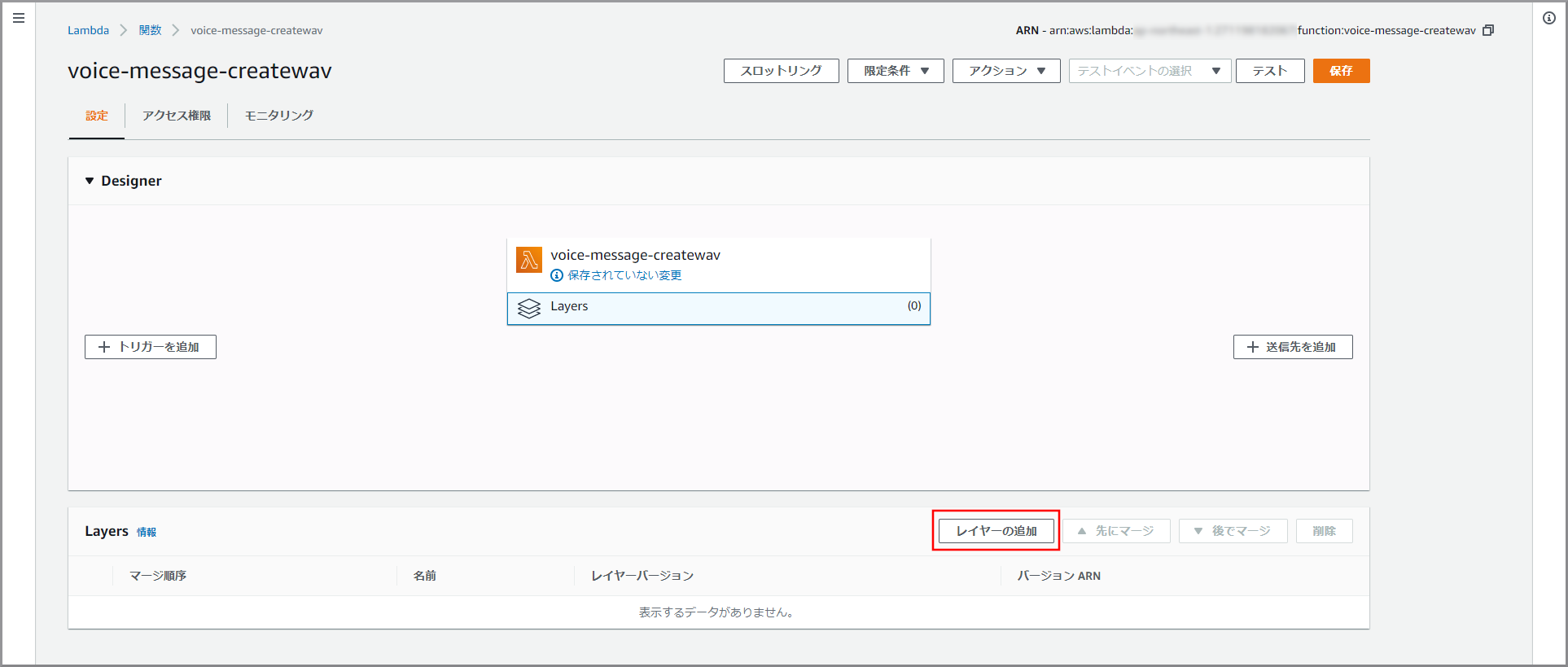Click レイヤーの追加 button
Image resolution: width=1568 pixels, height=667 pixels.
996,531
